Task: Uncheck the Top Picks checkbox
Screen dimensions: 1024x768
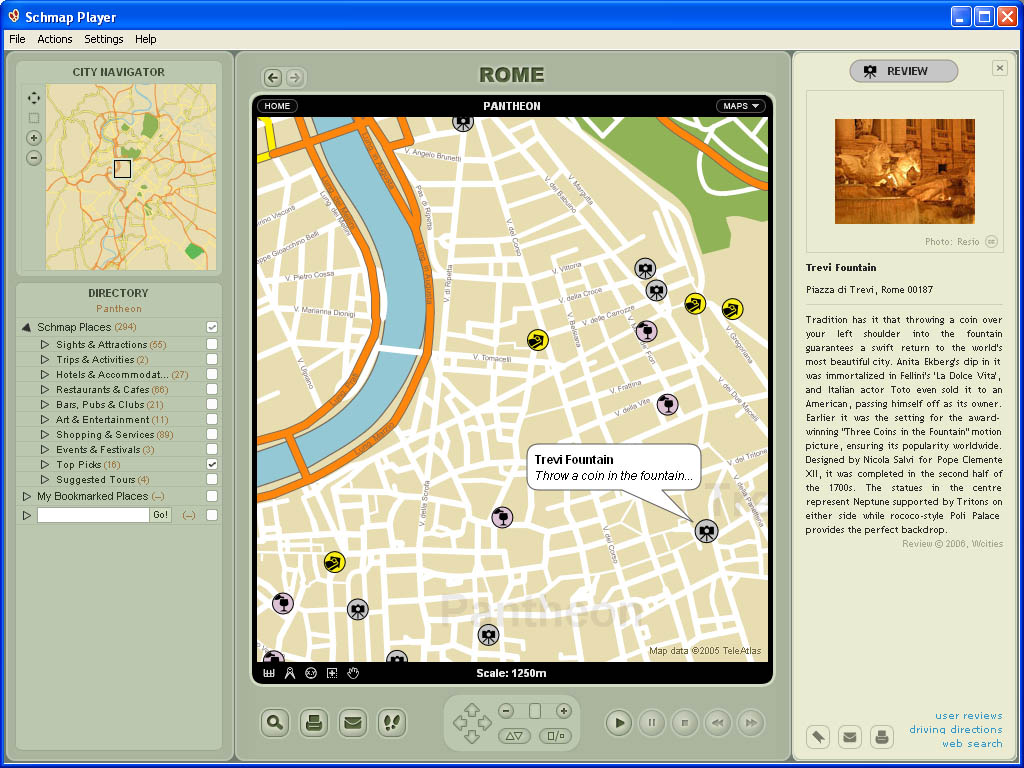Action: coord(212,465)
